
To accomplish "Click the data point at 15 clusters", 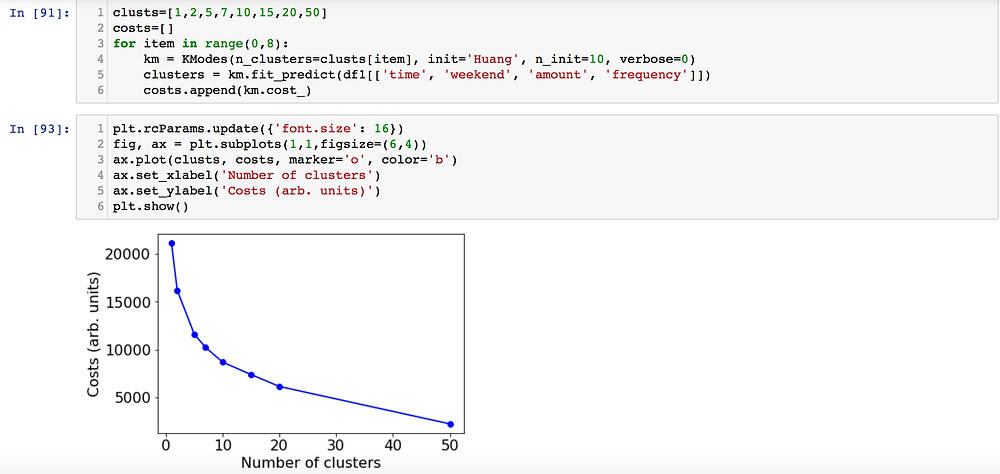I will tap(251, 375).
